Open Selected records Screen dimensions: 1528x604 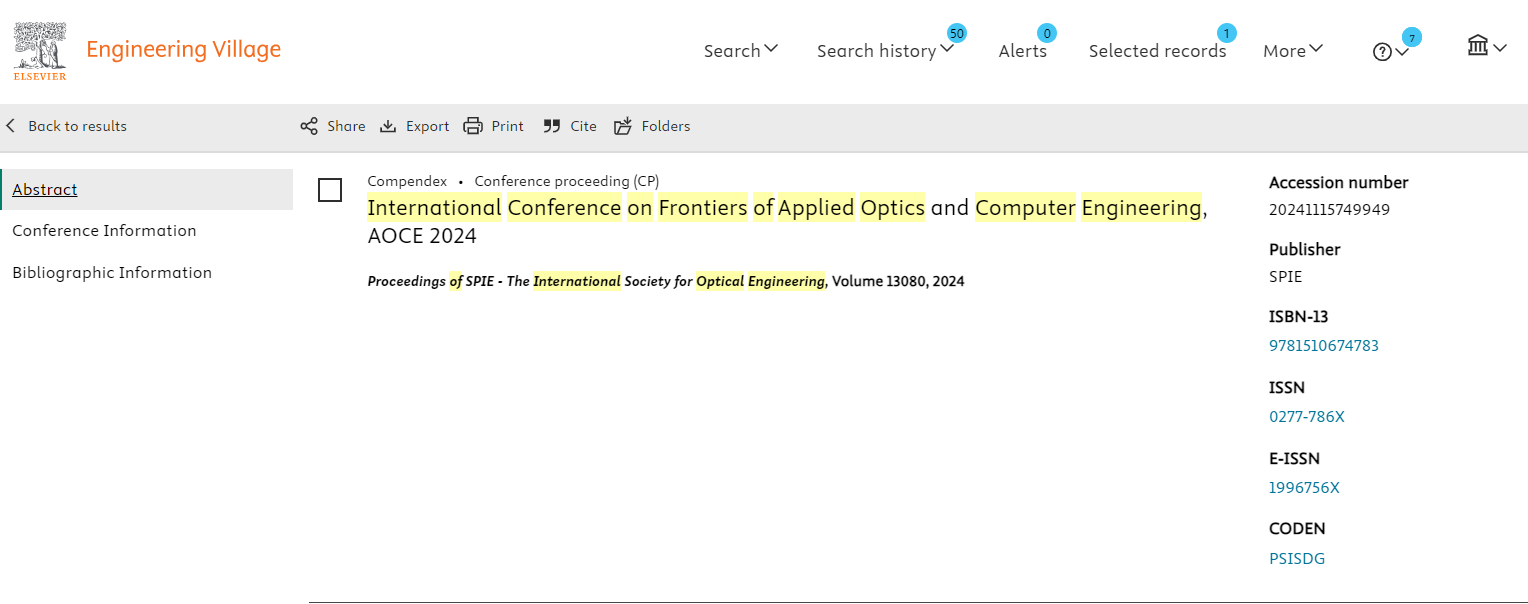[1158, 51]
